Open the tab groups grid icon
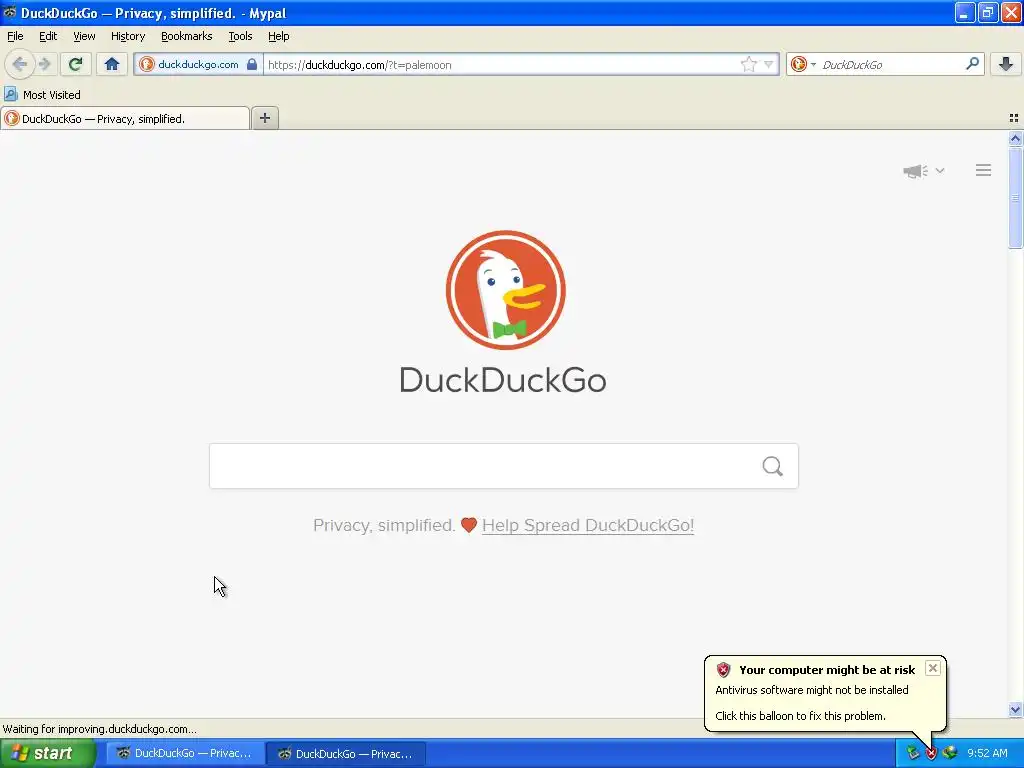Image resolution: width=1024 pixels, height=768 pixels. [x=1014, y=118]
